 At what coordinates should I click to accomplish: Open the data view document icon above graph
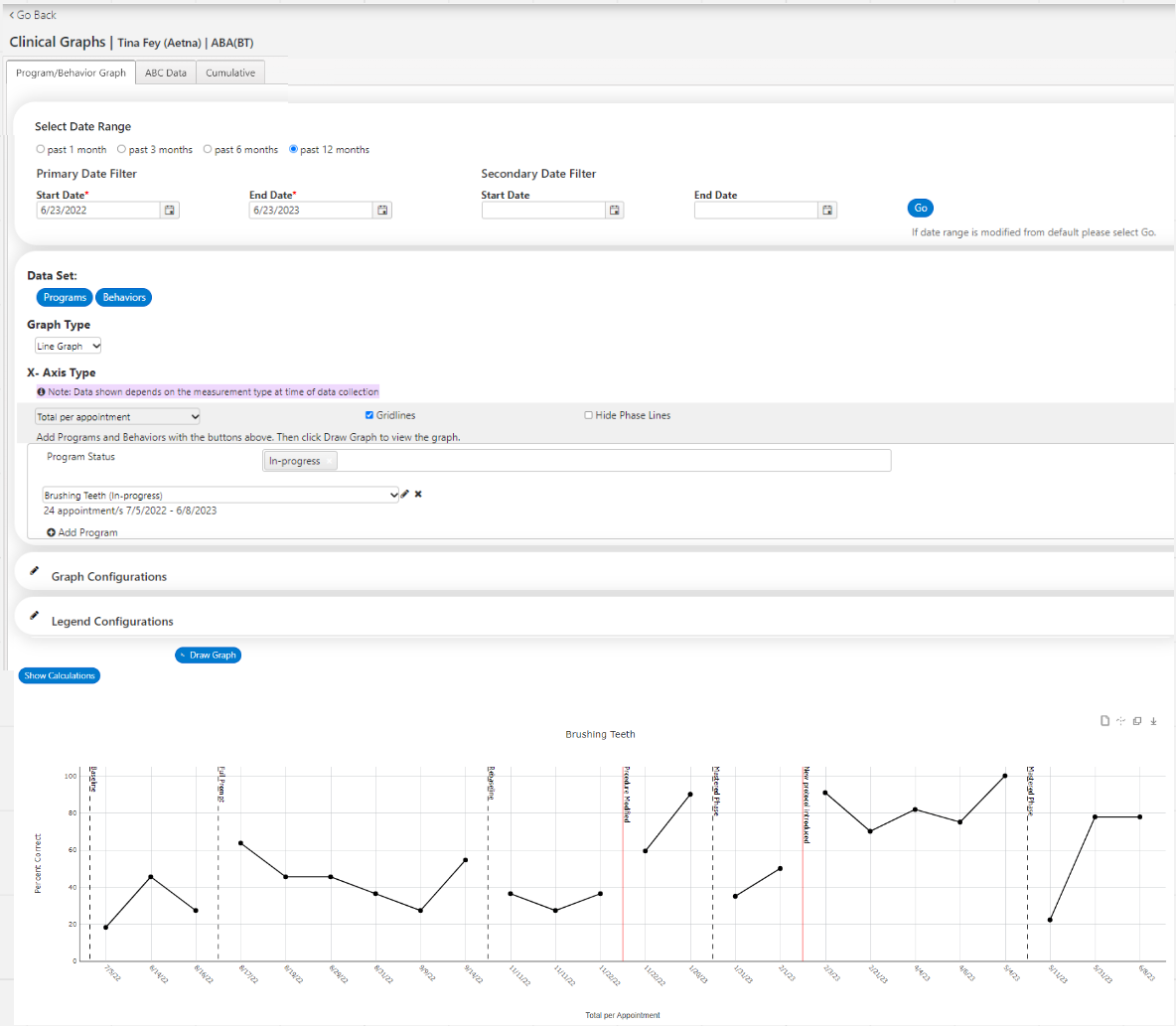point(1104,721)
